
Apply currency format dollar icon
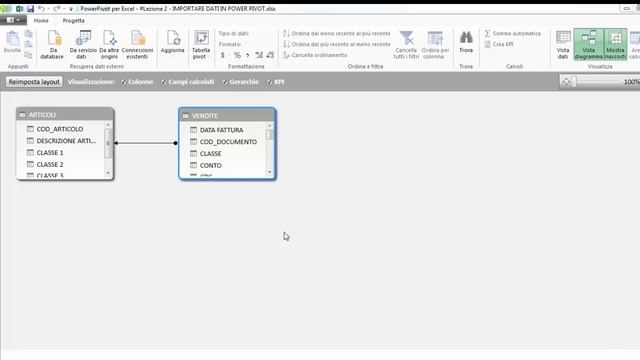coord(223,55)
